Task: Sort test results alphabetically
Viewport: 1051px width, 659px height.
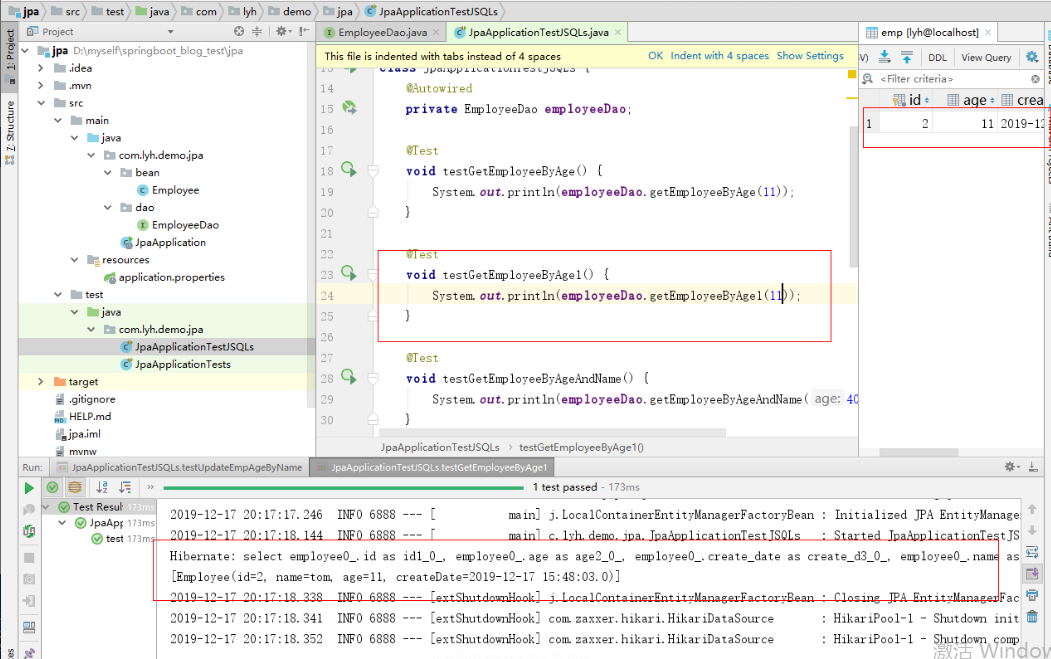Action: 102,487
